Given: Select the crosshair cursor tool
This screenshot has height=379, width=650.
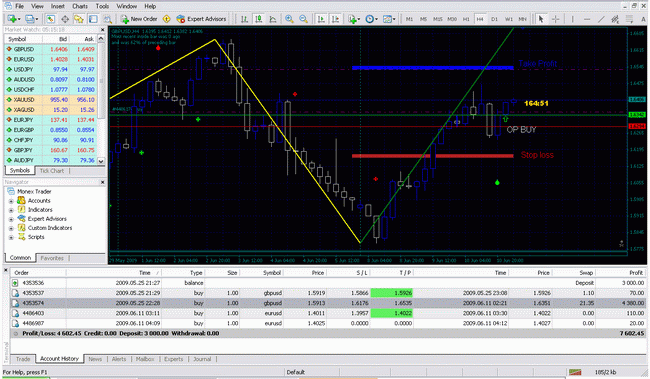Looking at the screenshot, I should coord(555,19).
